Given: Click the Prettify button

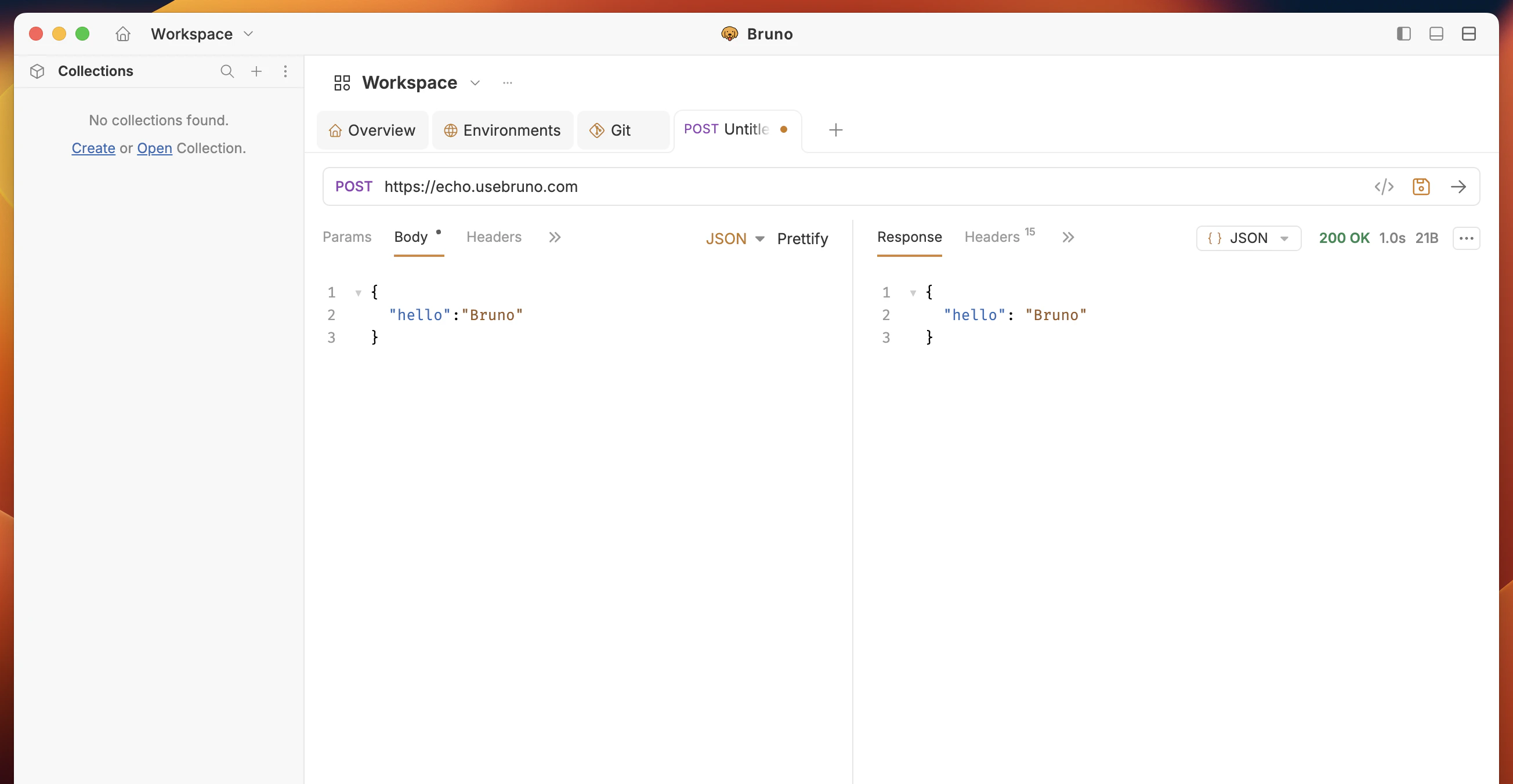Looking at the screenshot, I should [802, 238].
